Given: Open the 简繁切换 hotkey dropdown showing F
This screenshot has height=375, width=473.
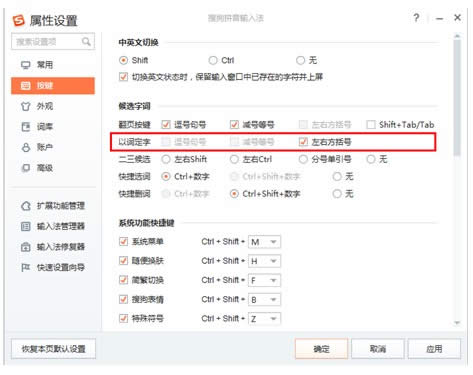Looking at the screenshot, I should click(x=265, y=280).
